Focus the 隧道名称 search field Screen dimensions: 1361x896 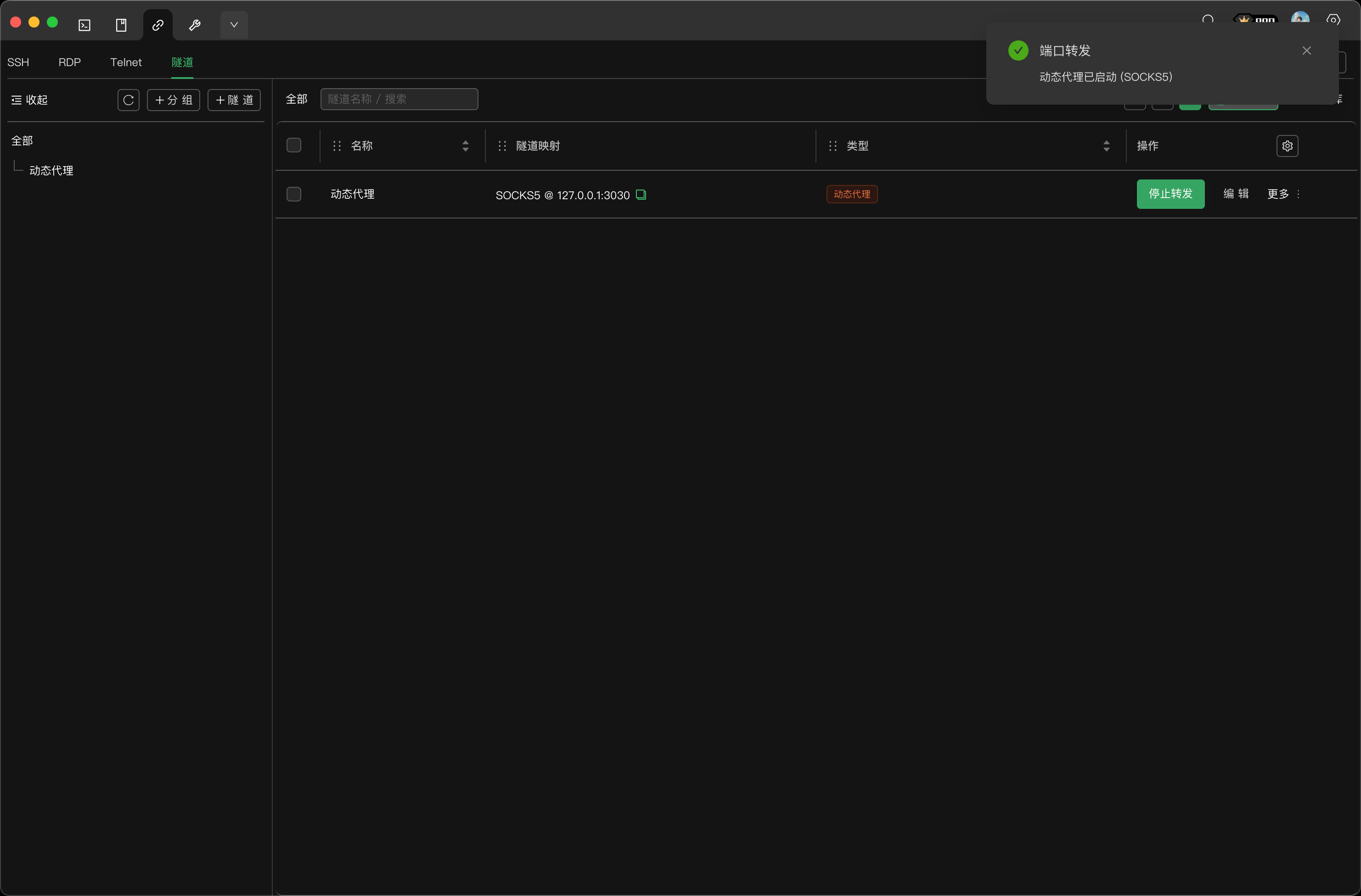pyautogui.click(x=399, y=100)
